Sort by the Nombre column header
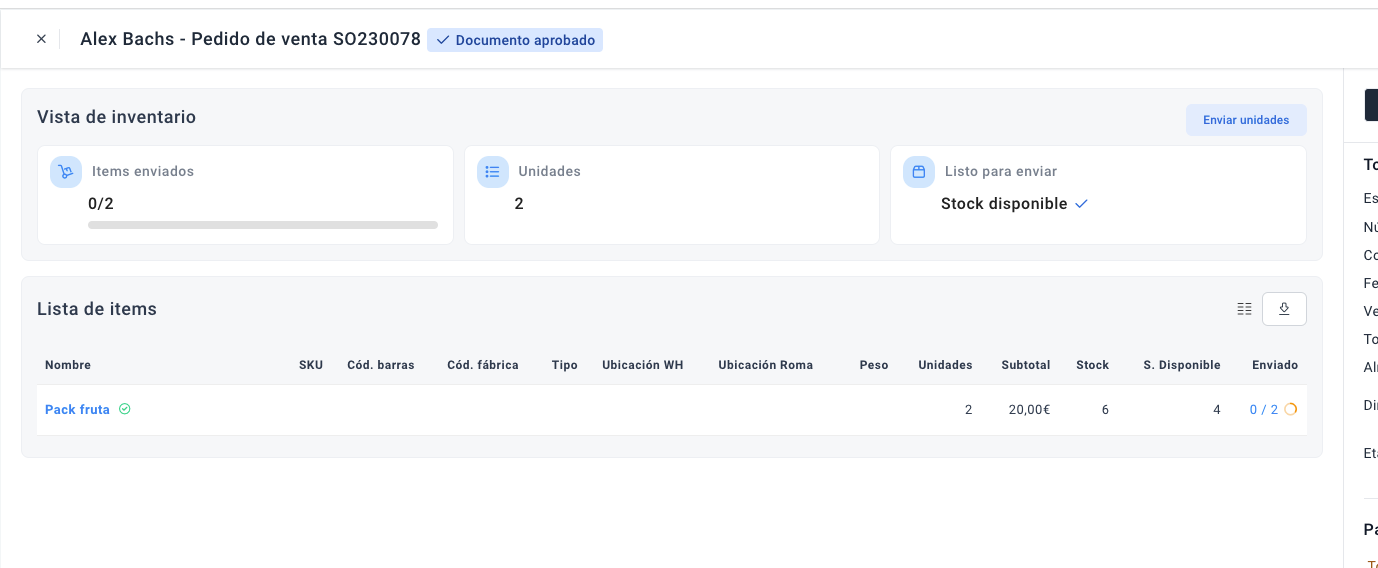This screenshot has height=568, width=1378. [x=68, y=365]
